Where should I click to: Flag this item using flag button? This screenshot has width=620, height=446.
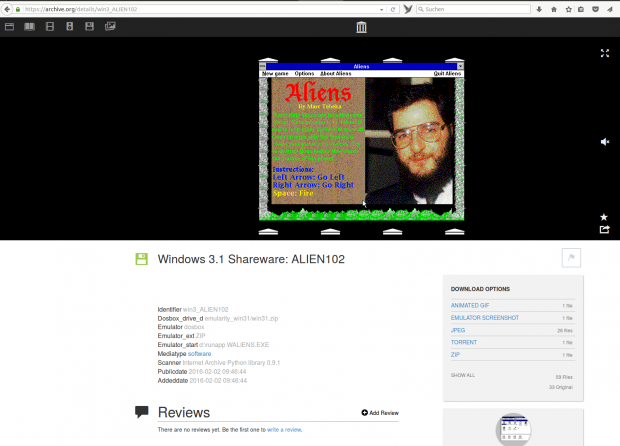pyautogui.click(x=571, y=257)
